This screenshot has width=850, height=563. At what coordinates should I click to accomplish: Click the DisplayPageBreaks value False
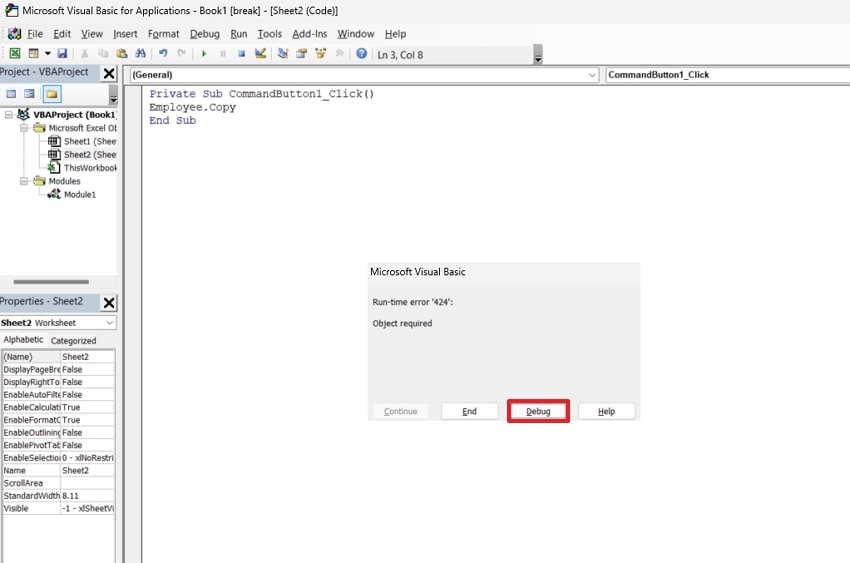(x=87, y=370)
